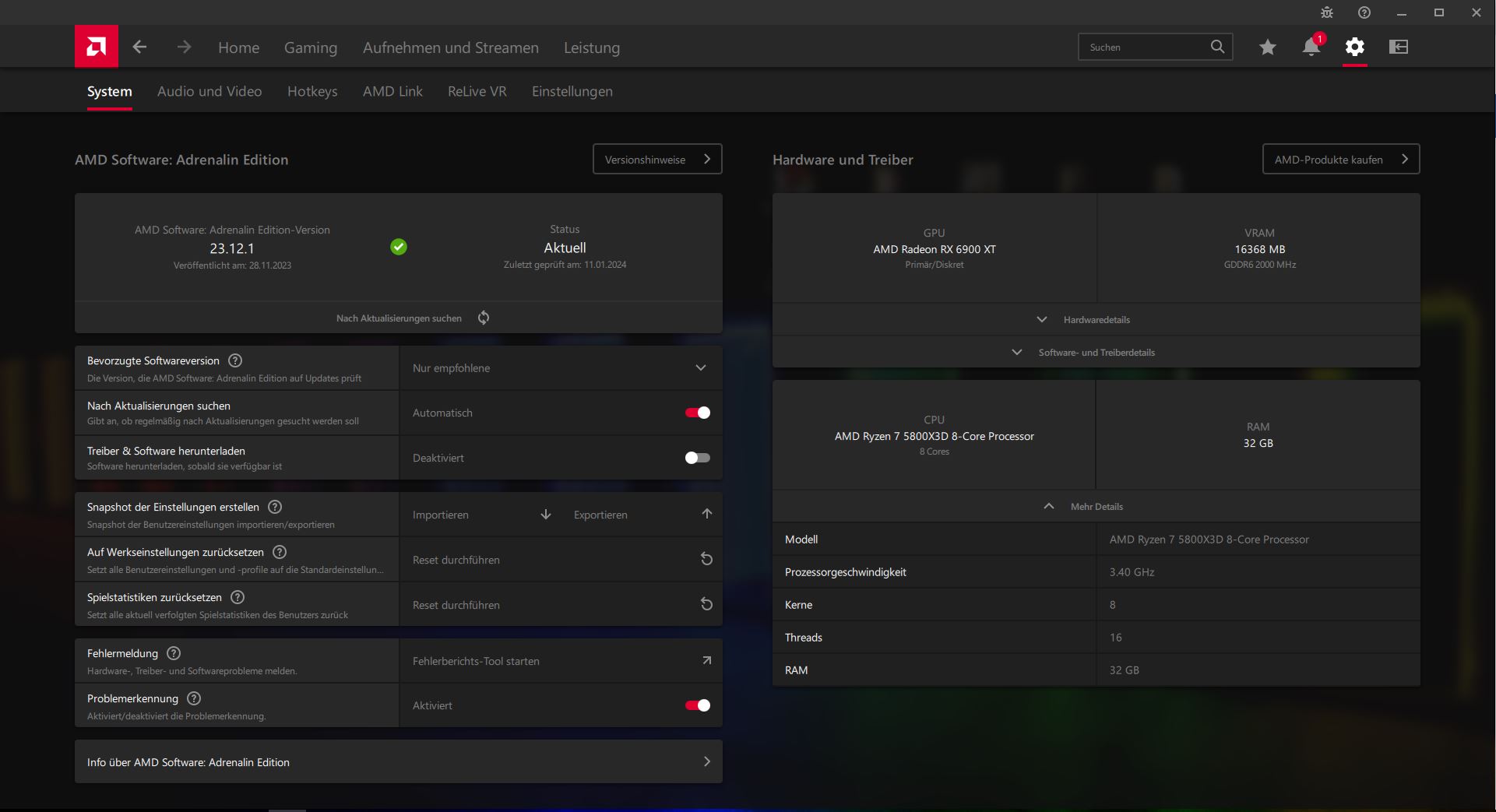Show help for Auf Werkseinstellungen zurücksetzen
This screenshot has height=812, width=1496.
tap(280, 552)
